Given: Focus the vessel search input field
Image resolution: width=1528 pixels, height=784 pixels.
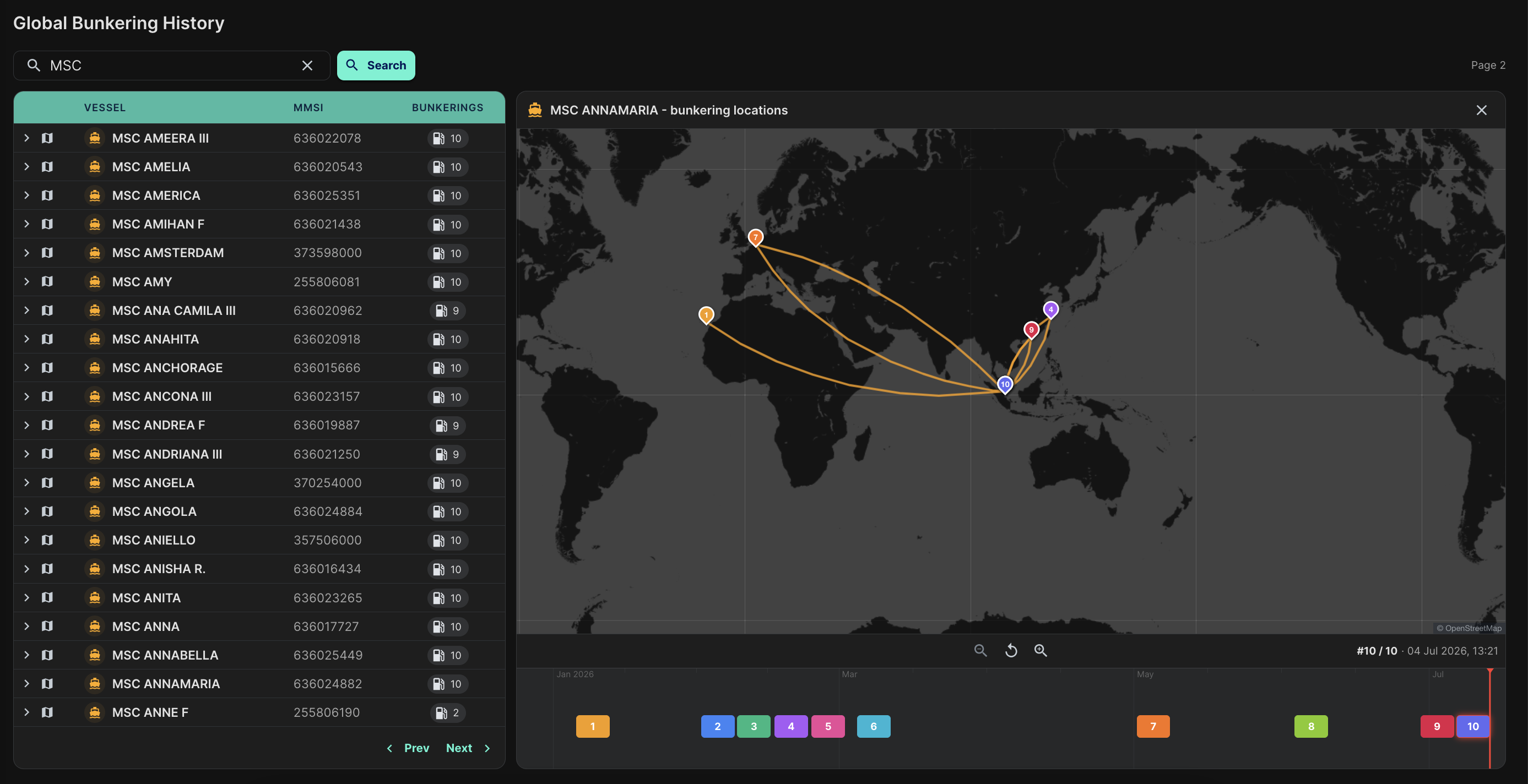Looking at the screenshot, I should pos(171,65).
